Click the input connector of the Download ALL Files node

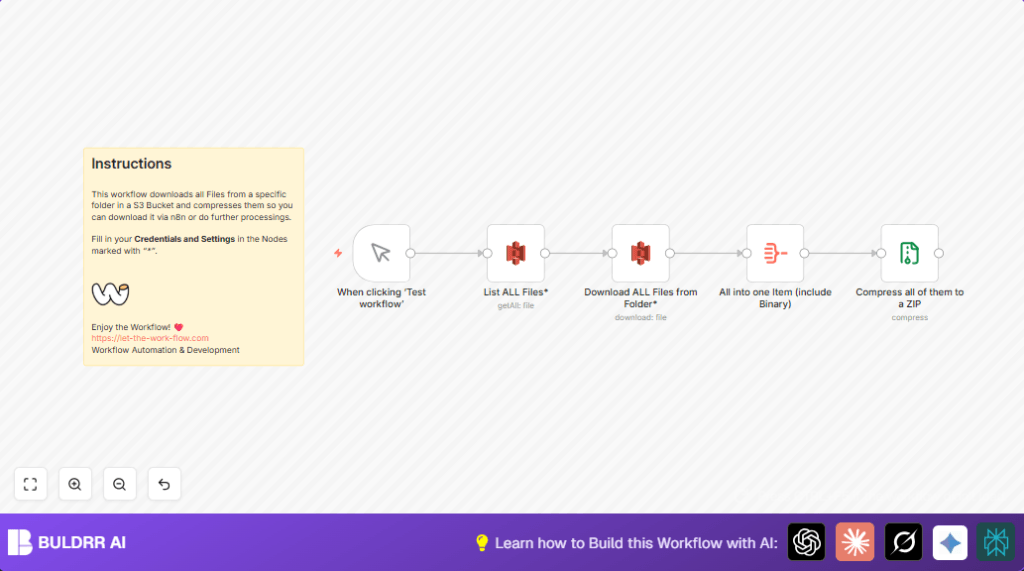(612, 253)
